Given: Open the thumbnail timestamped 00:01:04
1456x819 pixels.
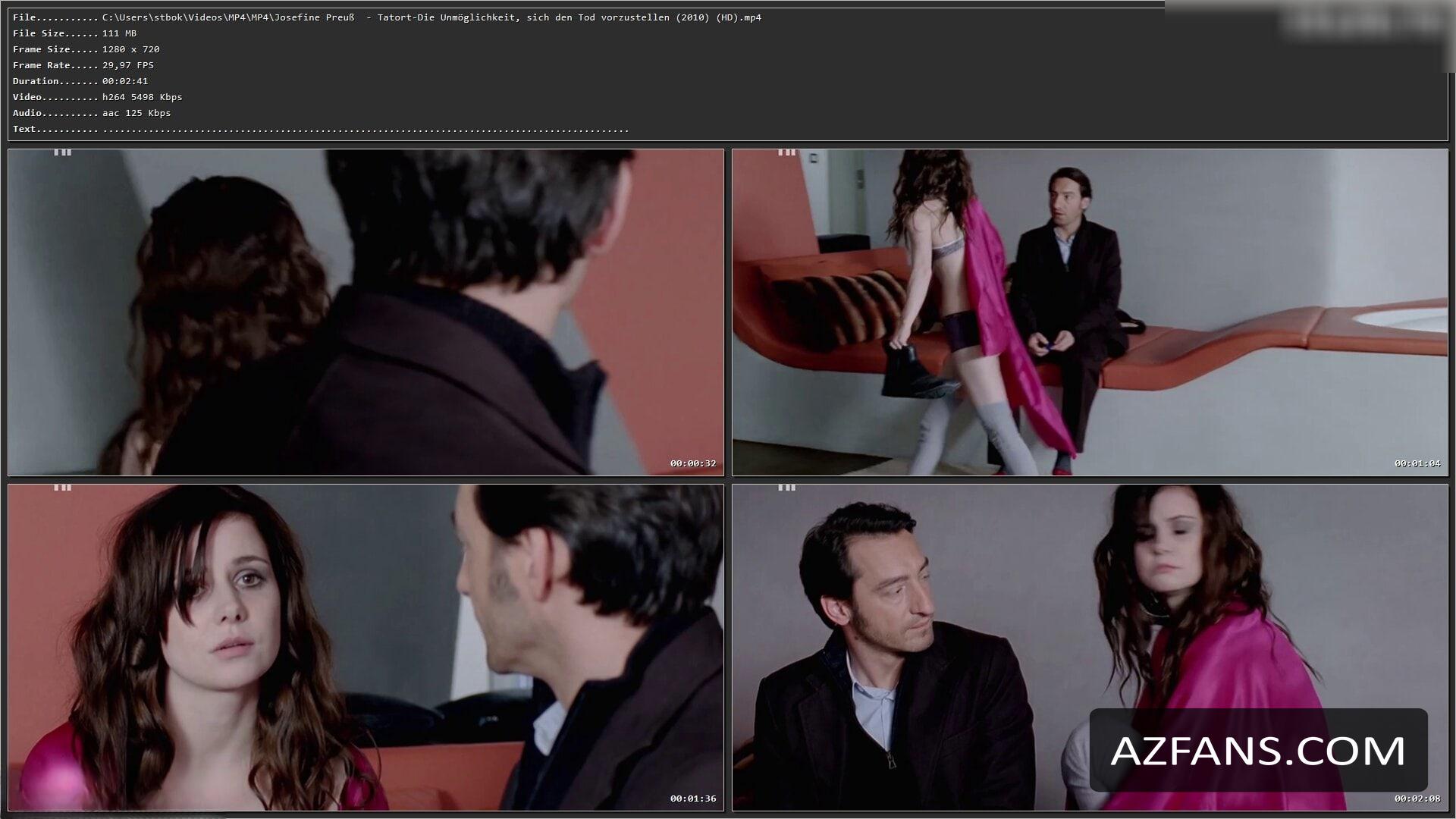Looking at the screenshot, I should coord(1090,312).
